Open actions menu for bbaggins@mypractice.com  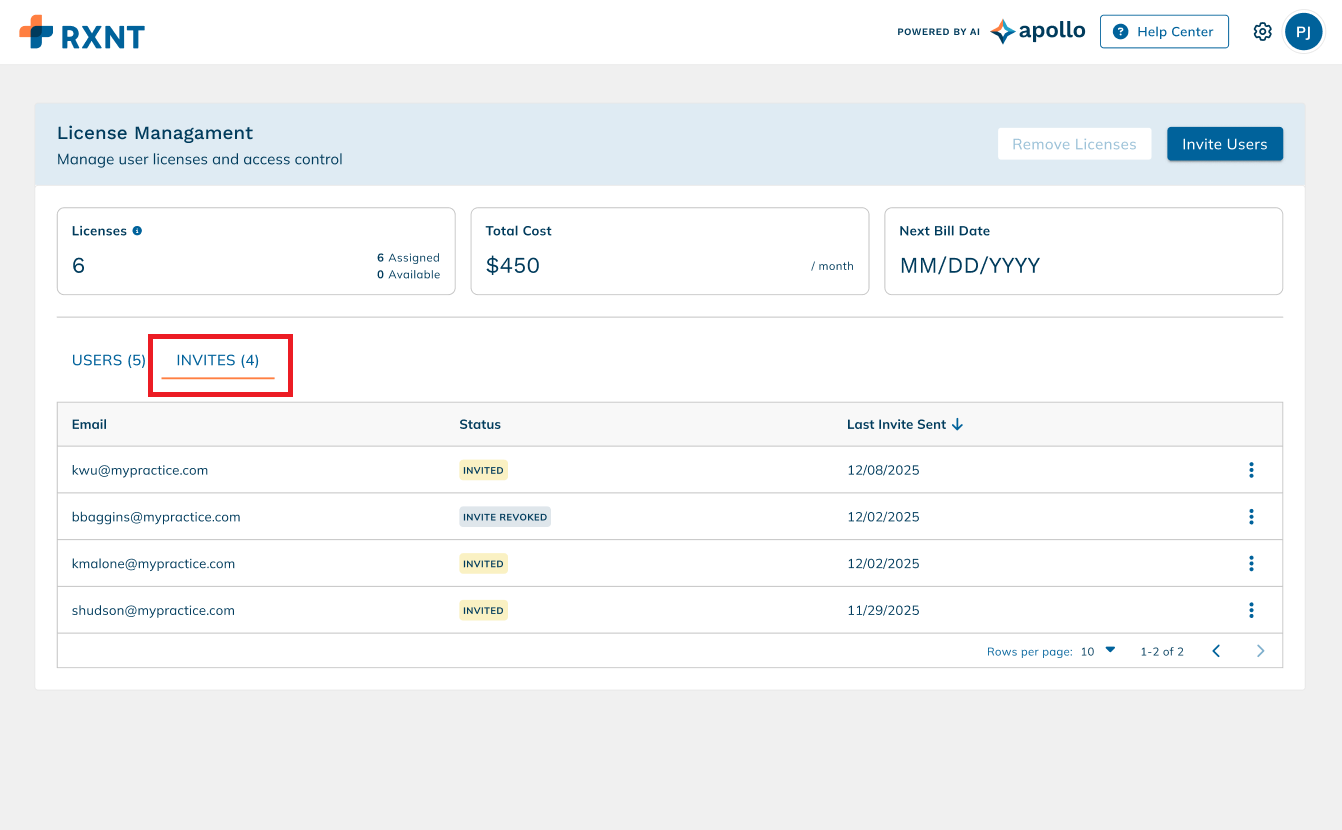point(1251,517)
